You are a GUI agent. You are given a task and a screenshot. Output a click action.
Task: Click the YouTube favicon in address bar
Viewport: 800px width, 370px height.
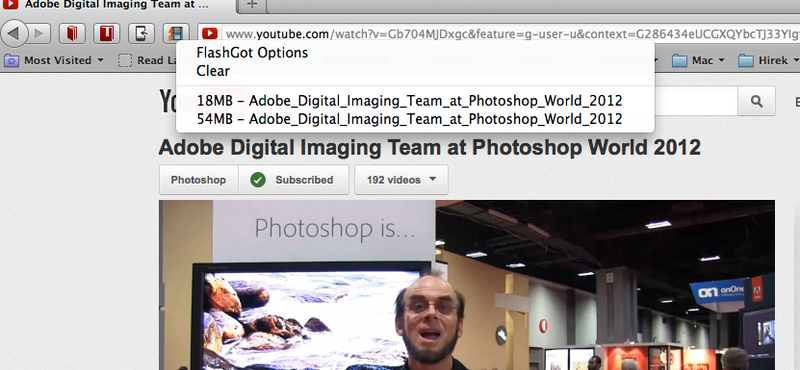click(x=210, y=34)
